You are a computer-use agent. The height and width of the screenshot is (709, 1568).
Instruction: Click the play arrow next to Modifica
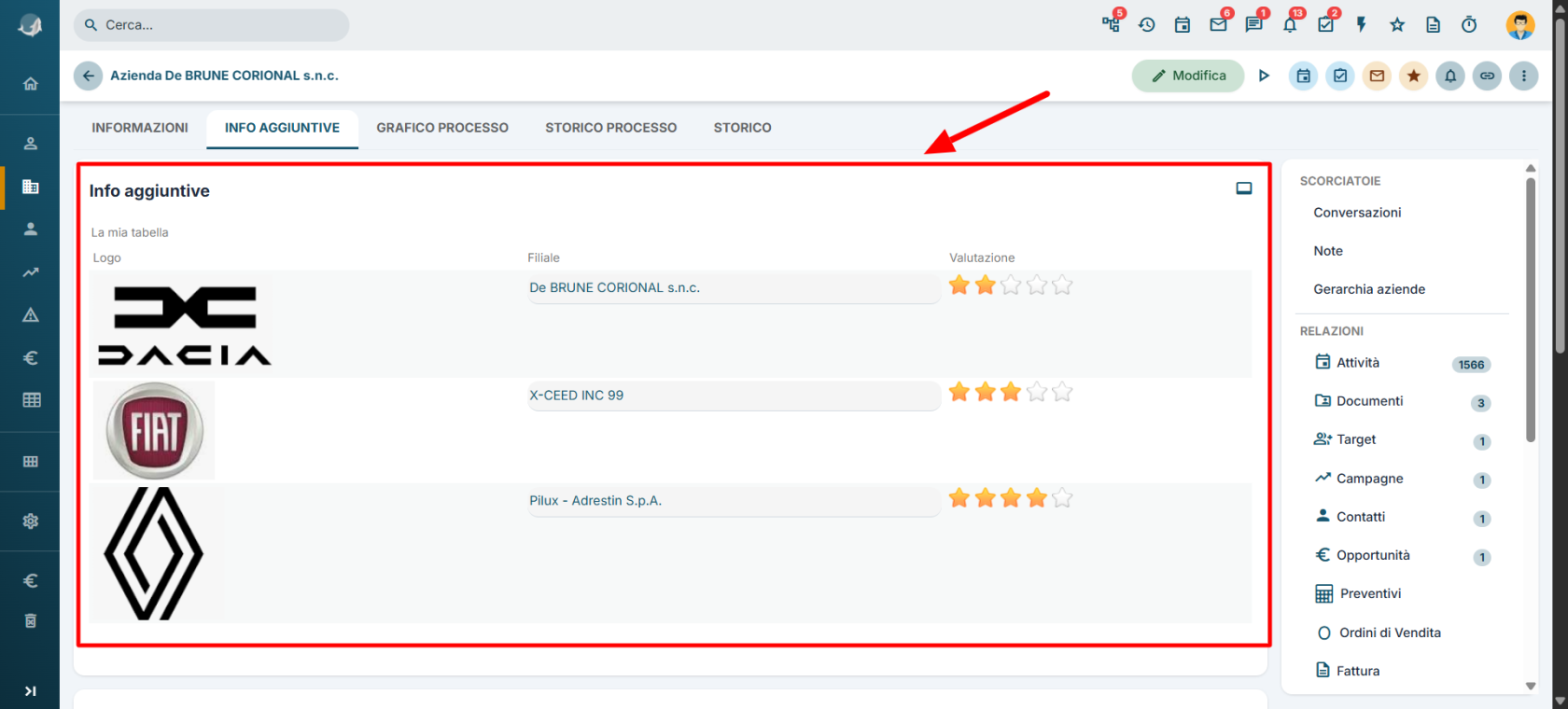(1264, 76)
